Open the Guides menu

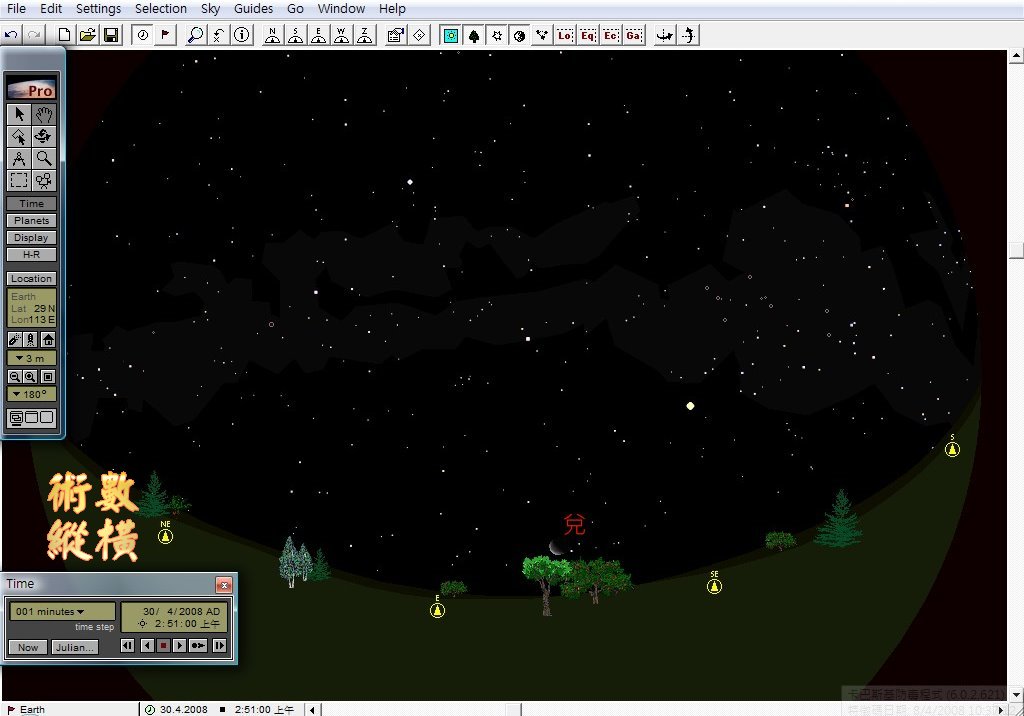click(253, 9)
